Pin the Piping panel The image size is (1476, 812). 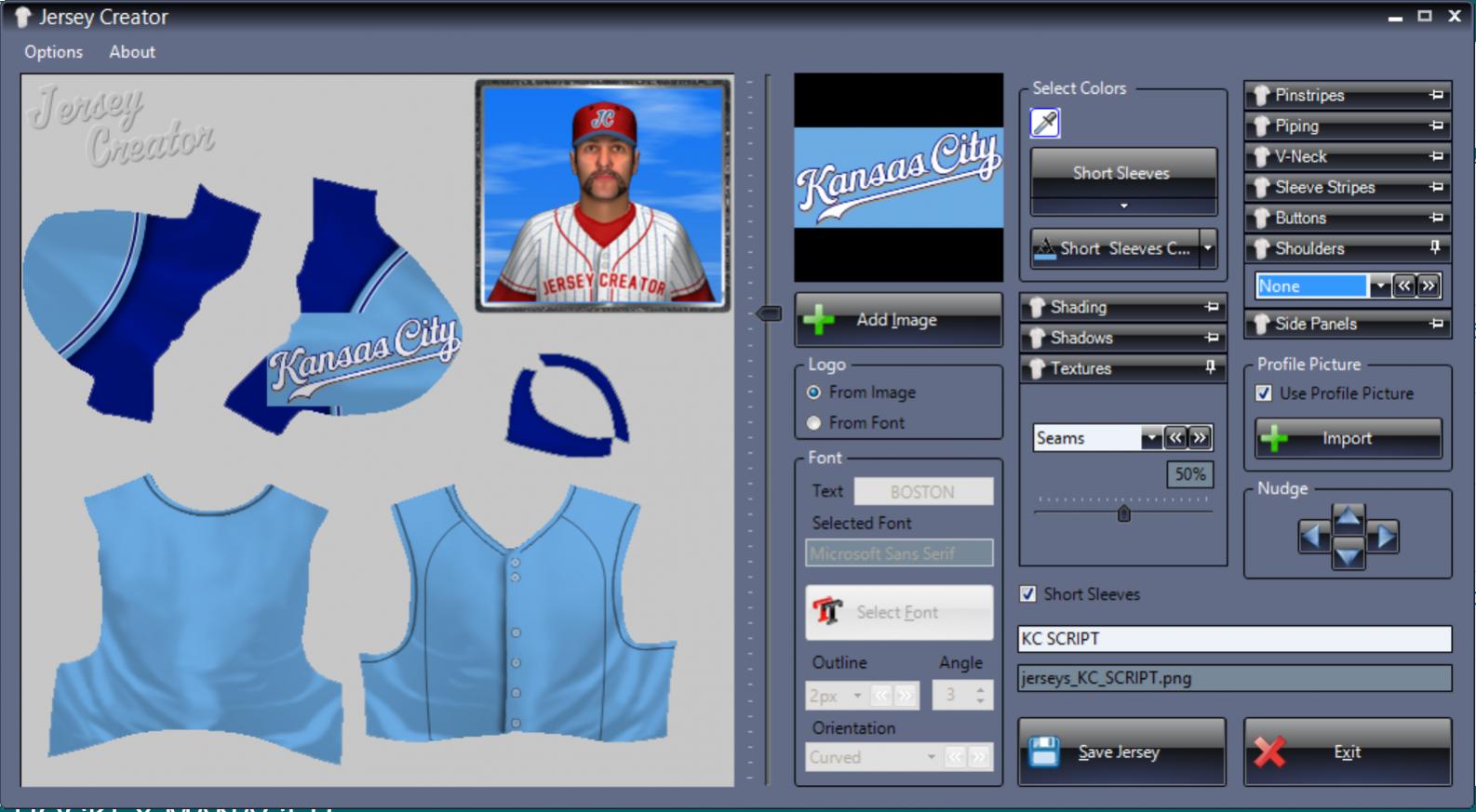click(1436, 126)
